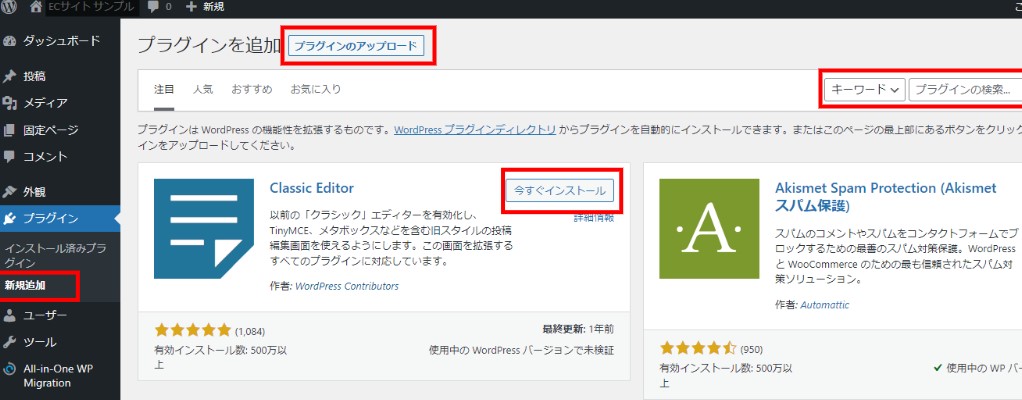Open the ECサイトサンプル site home icon
This screenshot has height=400, width=1022.
(x=36, y=7)
